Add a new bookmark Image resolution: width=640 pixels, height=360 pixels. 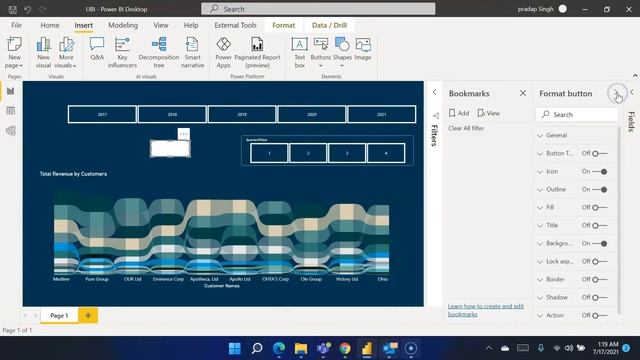click(459, 113)
